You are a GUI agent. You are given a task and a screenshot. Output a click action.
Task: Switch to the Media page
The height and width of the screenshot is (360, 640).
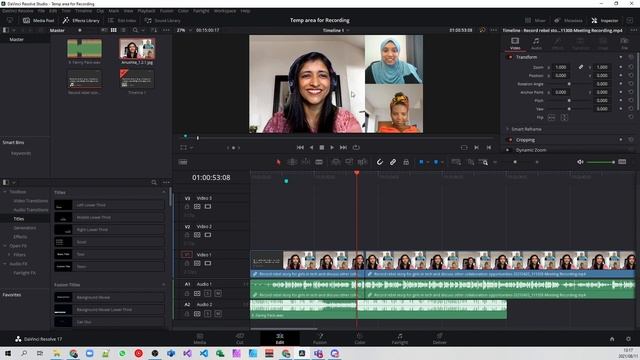[x=200, y=338]
